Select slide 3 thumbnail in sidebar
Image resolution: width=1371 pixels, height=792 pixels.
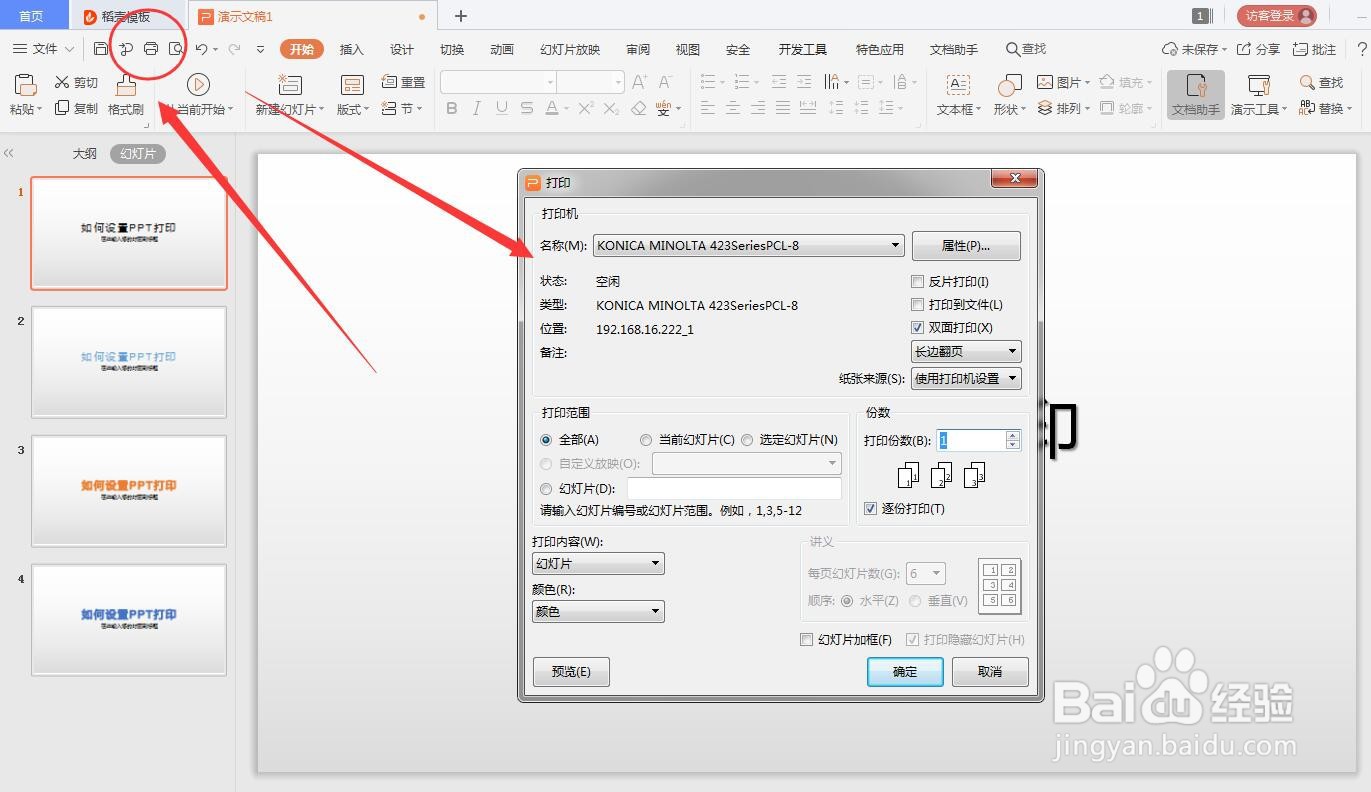(128, 491)
